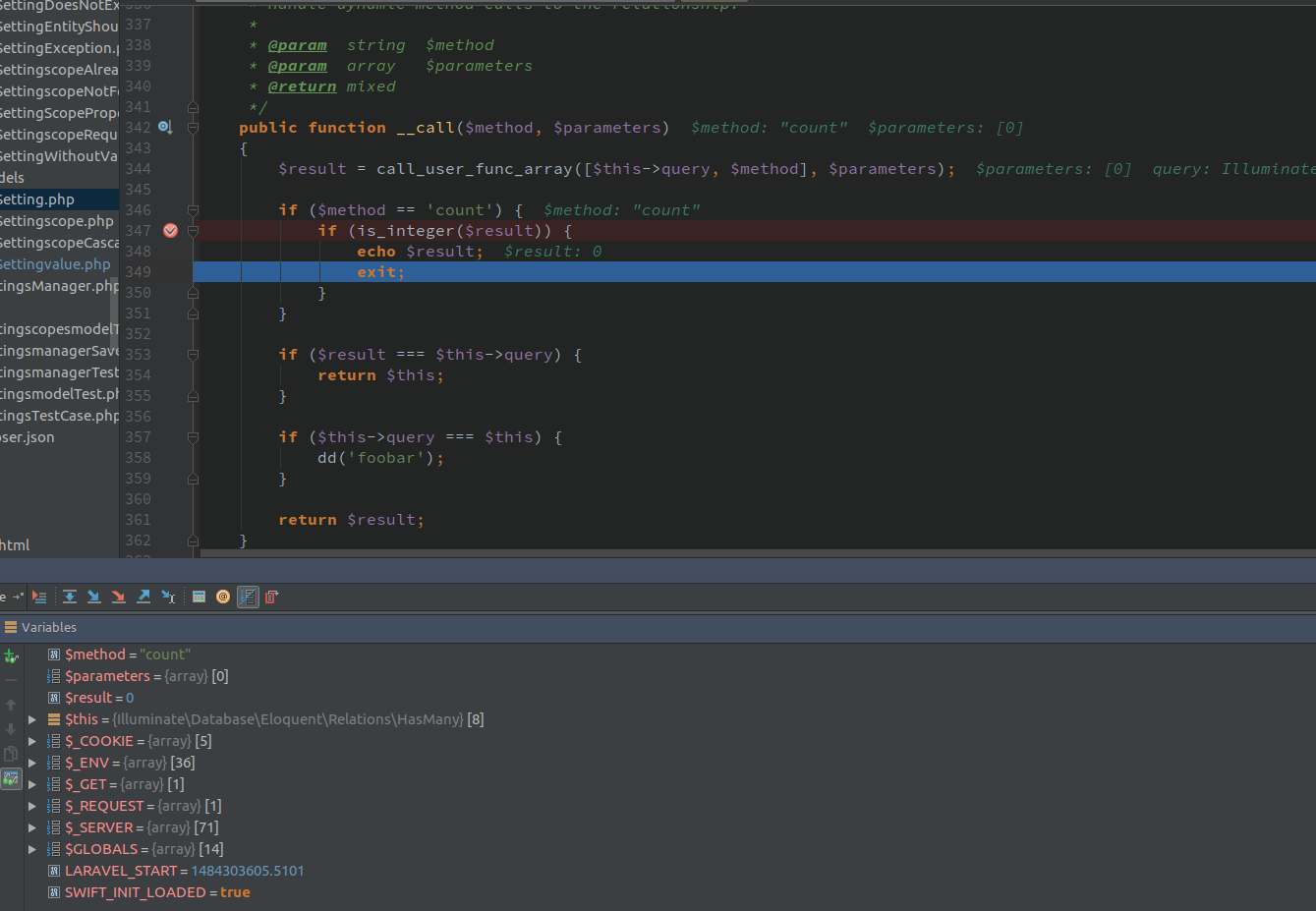Screen dimensions: 1316x911
Task: Expand the $_REQUEST array
Action: coord(32,806)
